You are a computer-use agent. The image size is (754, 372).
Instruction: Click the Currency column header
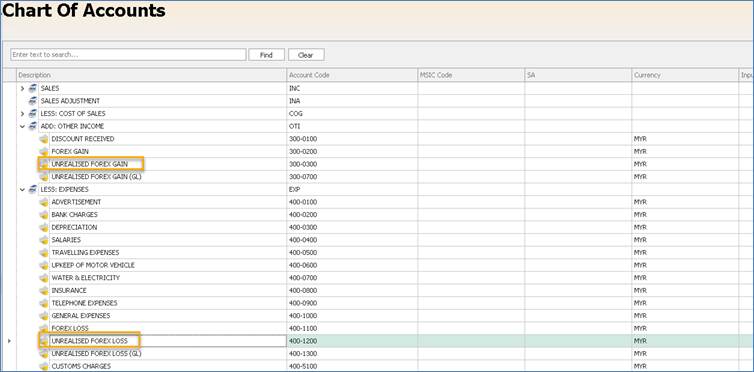pyautogui.click(x=685, y=75)
